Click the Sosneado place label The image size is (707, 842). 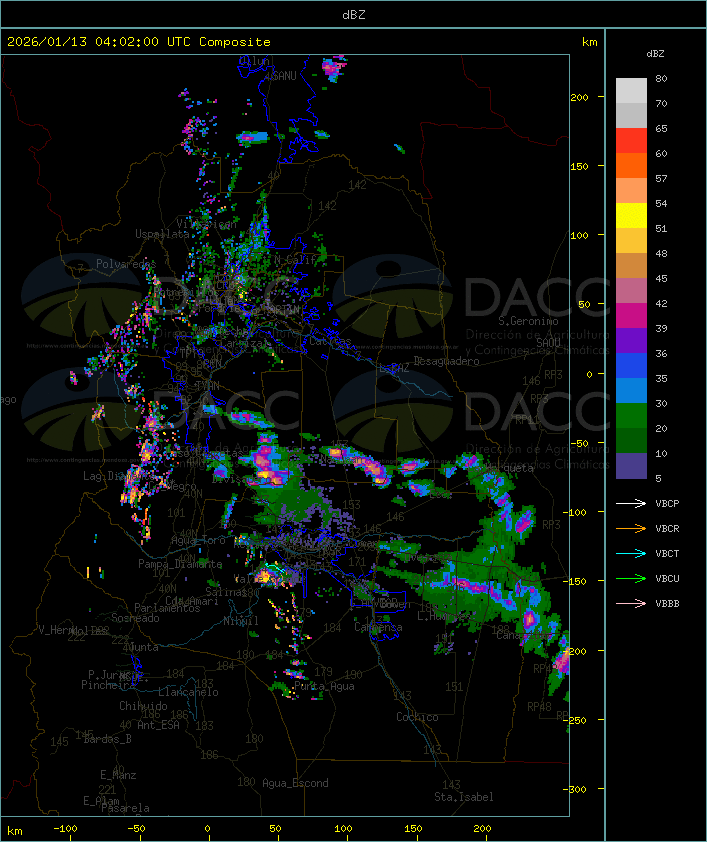tap(135, 618)
